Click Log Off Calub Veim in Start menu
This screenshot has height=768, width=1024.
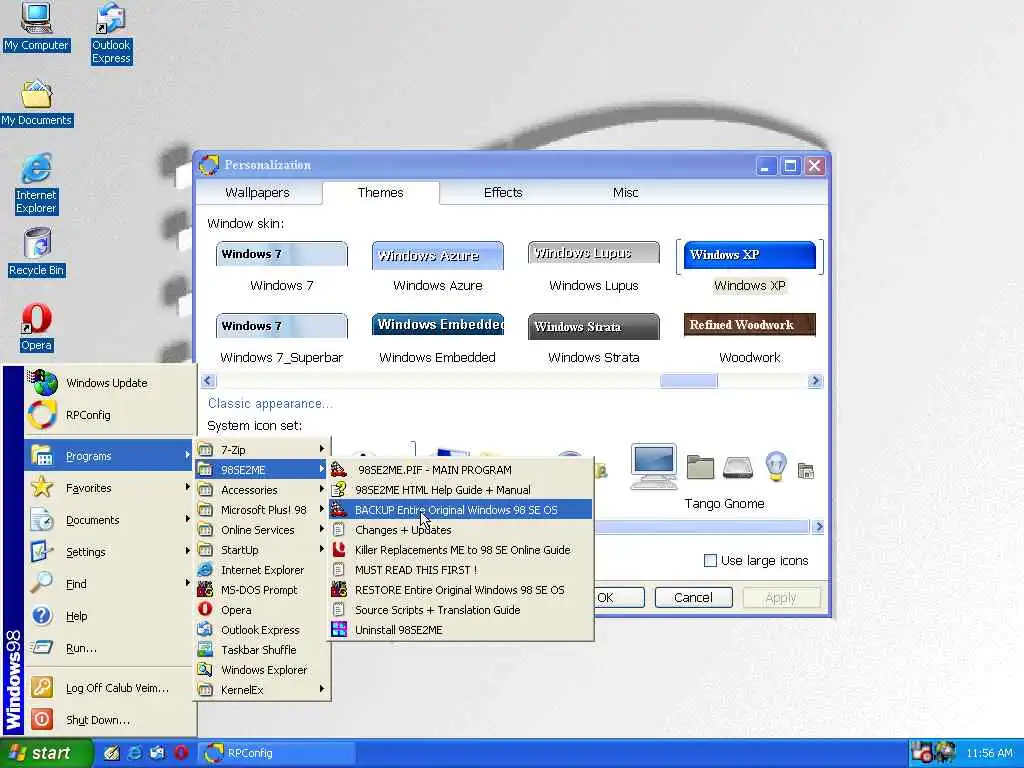[110, 688]
